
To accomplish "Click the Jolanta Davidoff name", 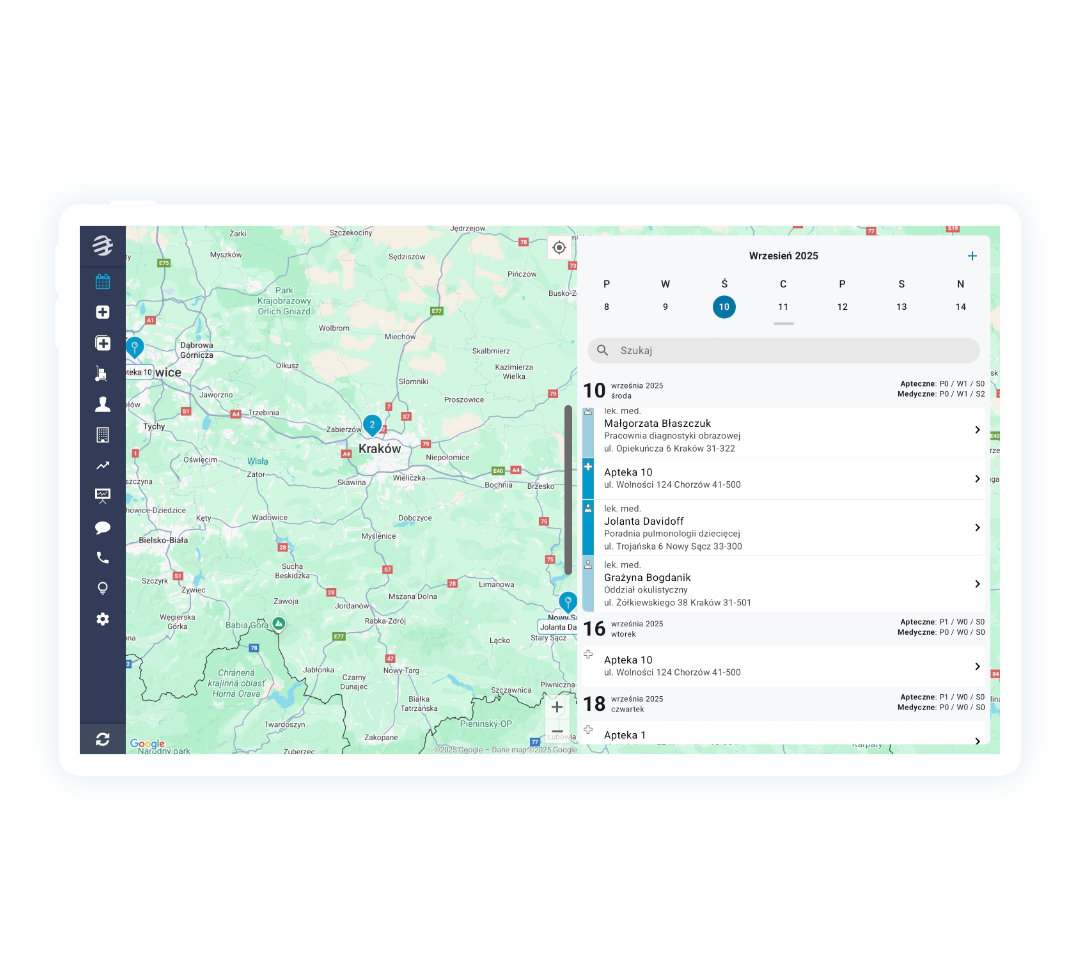I will 643,521.
